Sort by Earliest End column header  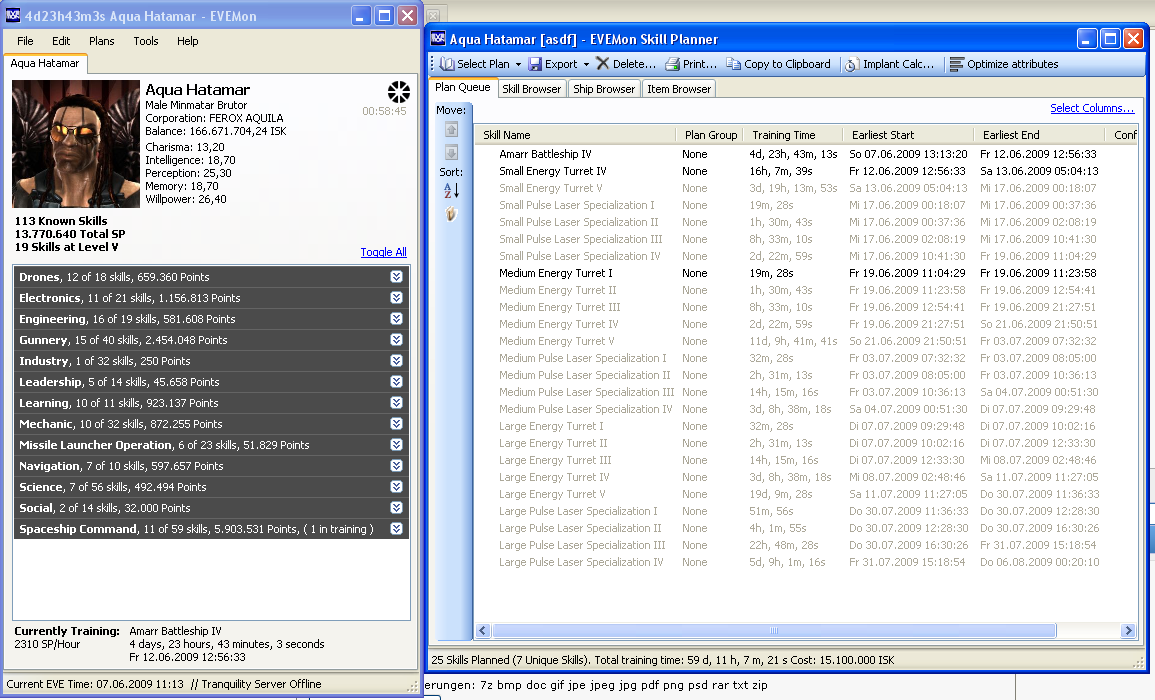click(x=1039, y=135)
